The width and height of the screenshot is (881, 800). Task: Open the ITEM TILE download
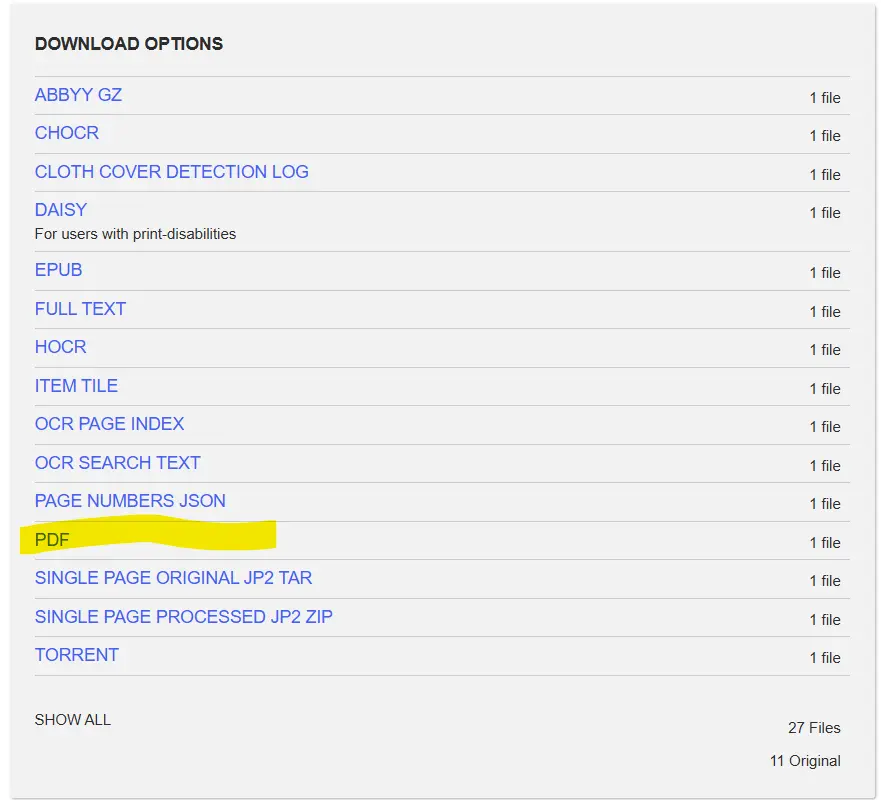tap(76, 386)
